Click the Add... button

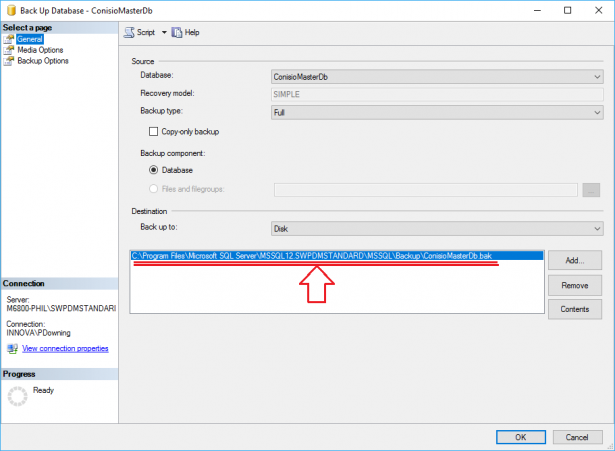(575, 260)
